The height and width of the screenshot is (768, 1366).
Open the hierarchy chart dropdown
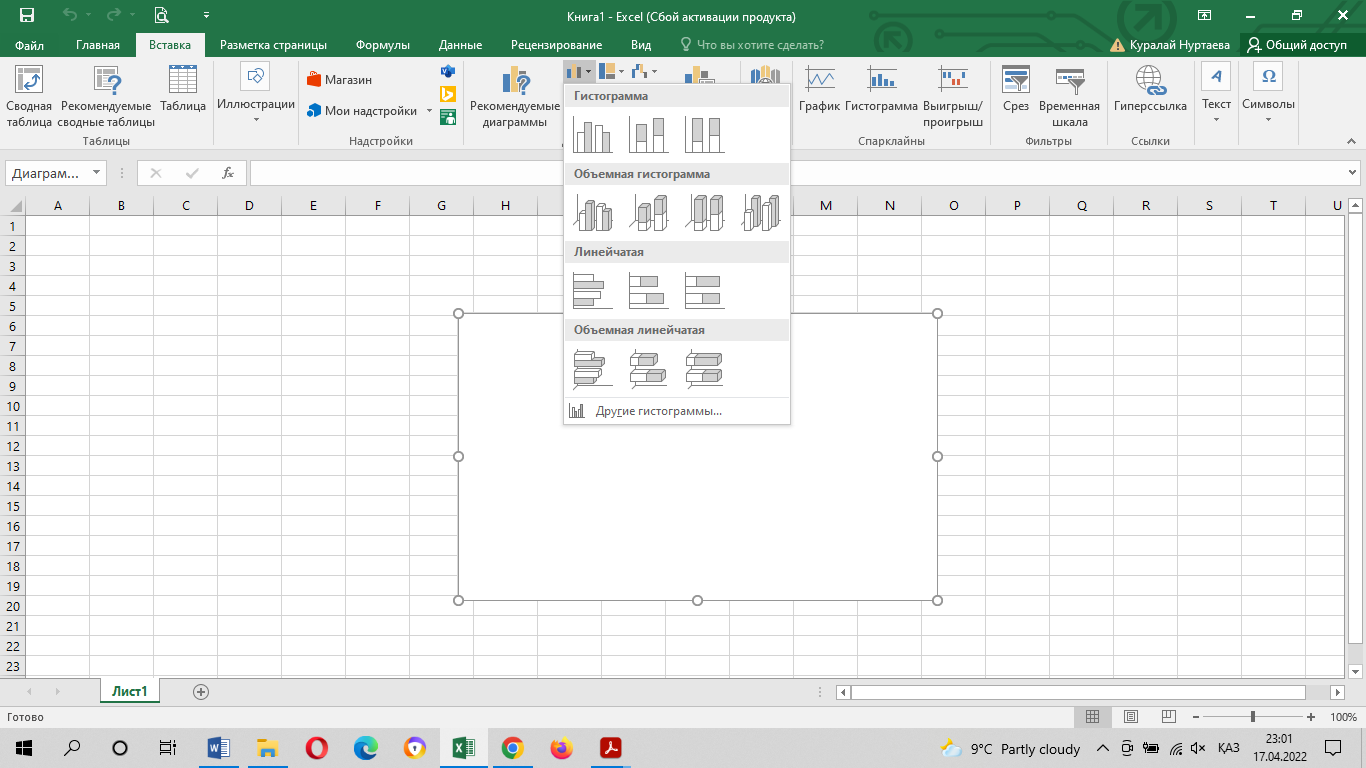pyautogui.click(x=611, y=72)
